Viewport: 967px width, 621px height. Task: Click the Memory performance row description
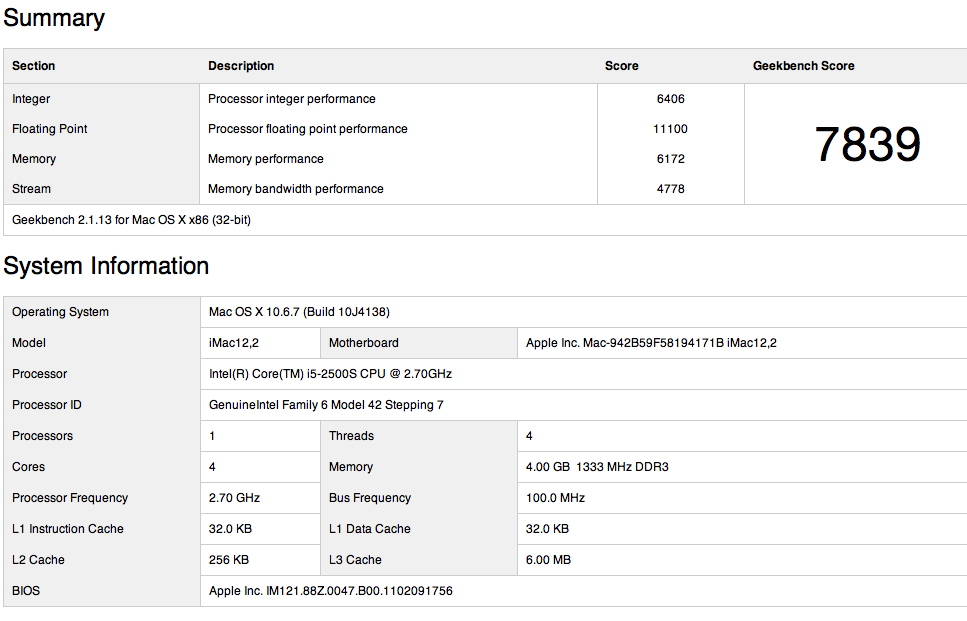coord(266,159)
